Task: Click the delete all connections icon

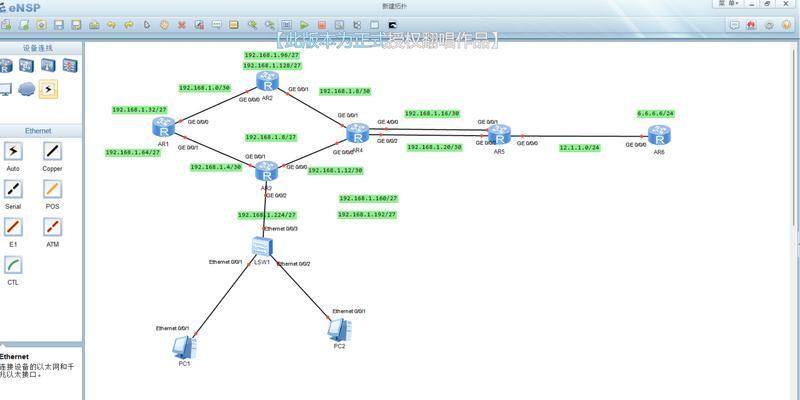Action: tap(199, 24)
